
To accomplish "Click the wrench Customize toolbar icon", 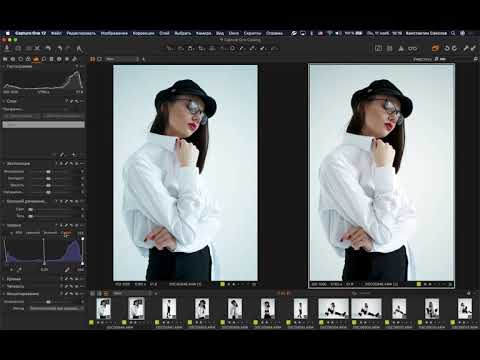I will coord(466,48).
